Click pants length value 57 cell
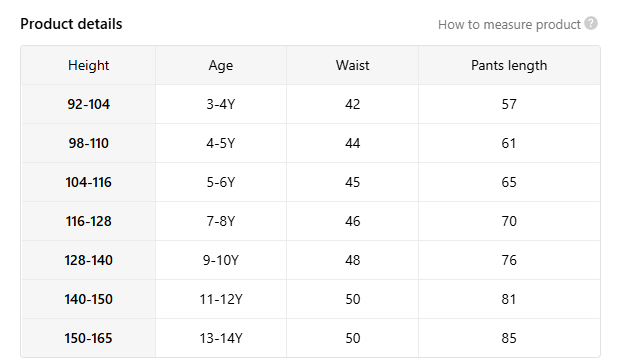622x364 pixels. coord(509,104)
